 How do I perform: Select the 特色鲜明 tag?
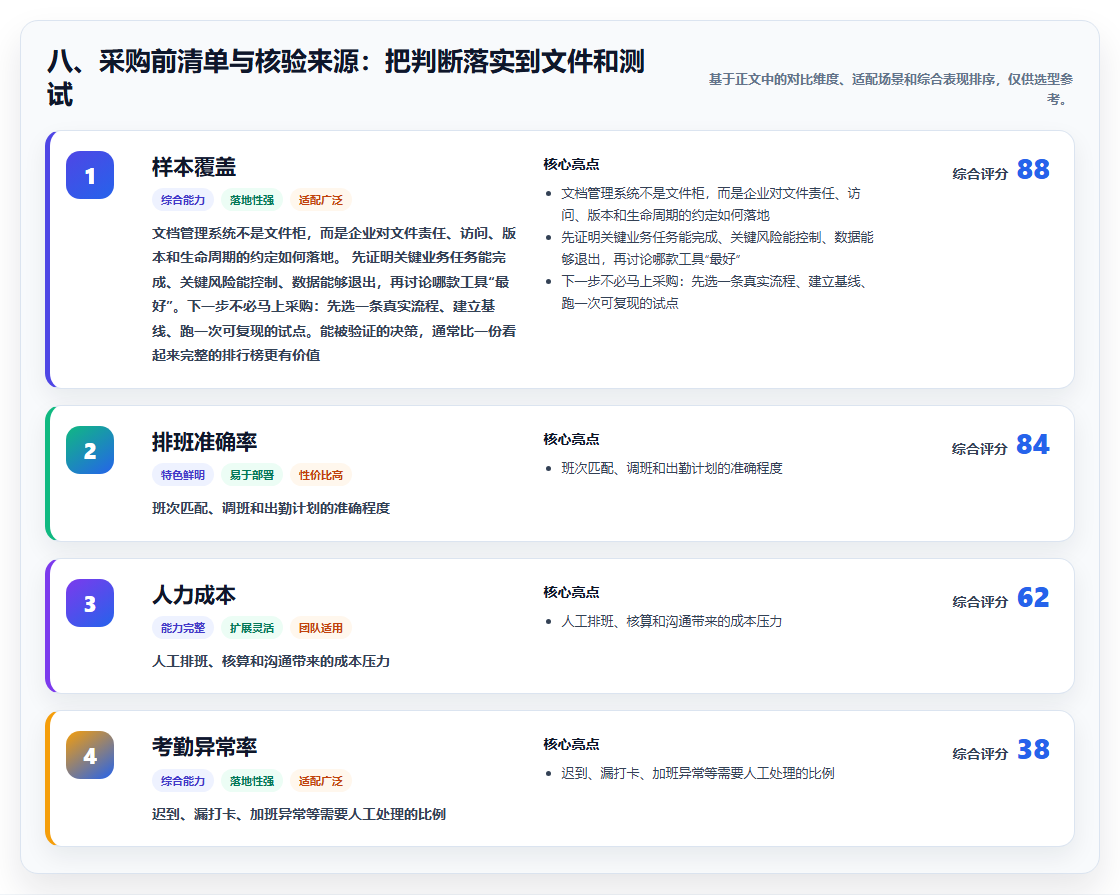coord(183,475)
